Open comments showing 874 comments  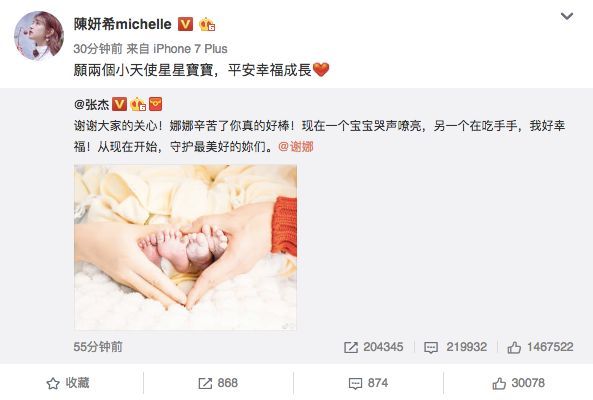tap(368, 383)
